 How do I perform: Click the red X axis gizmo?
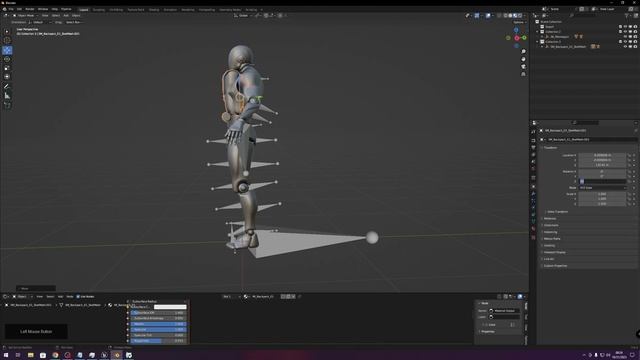click(517, 38)
